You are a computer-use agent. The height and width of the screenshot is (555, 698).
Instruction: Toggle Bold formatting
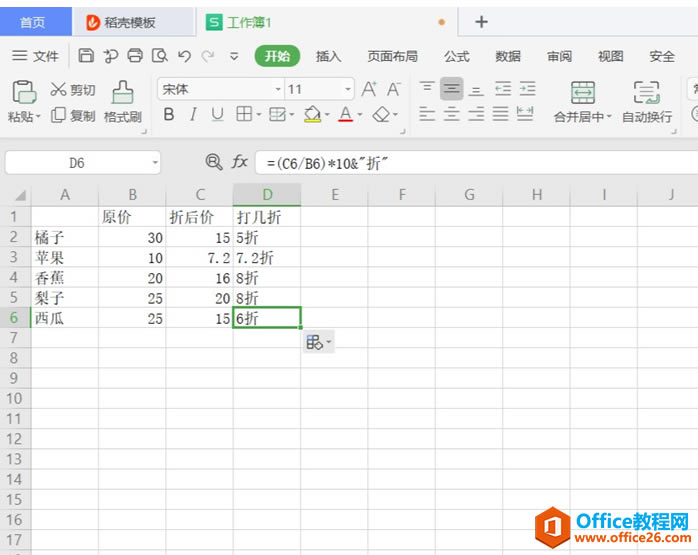coord(169,115)
